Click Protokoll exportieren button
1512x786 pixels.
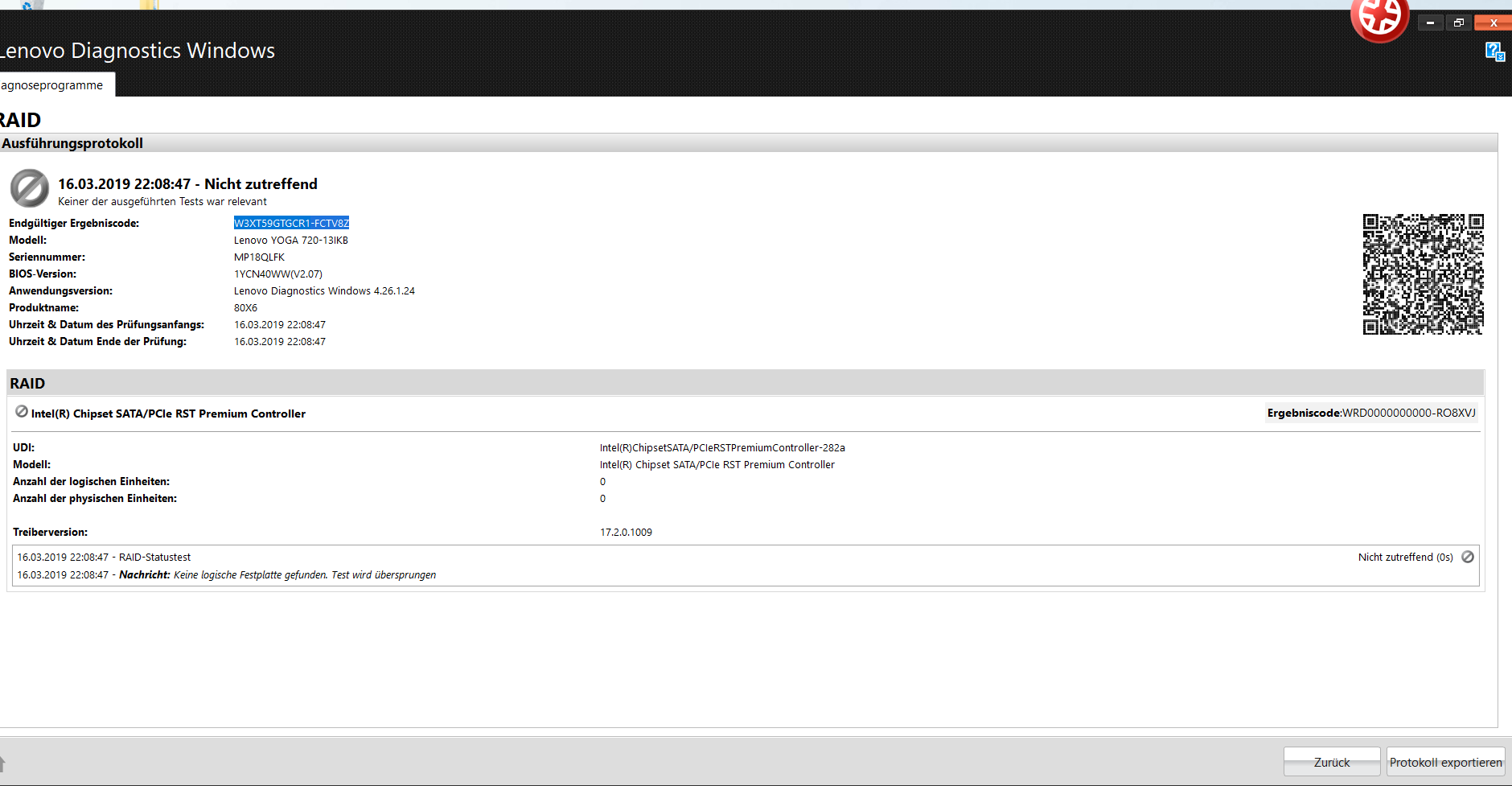click(1445, 762)
